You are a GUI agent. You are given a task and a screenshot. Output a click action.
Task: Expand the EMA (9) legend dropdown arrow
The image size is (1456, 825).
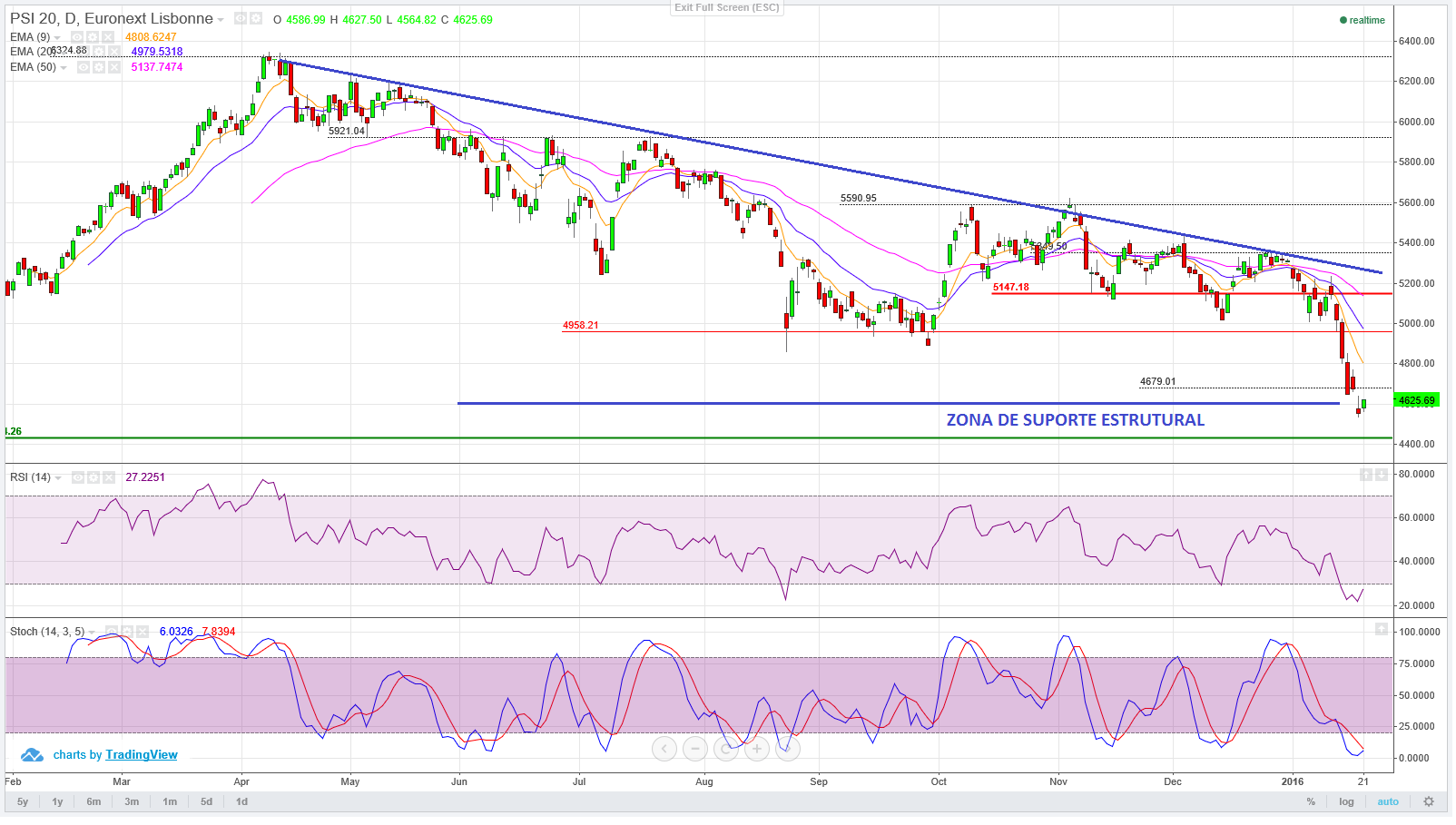(57, 38)
